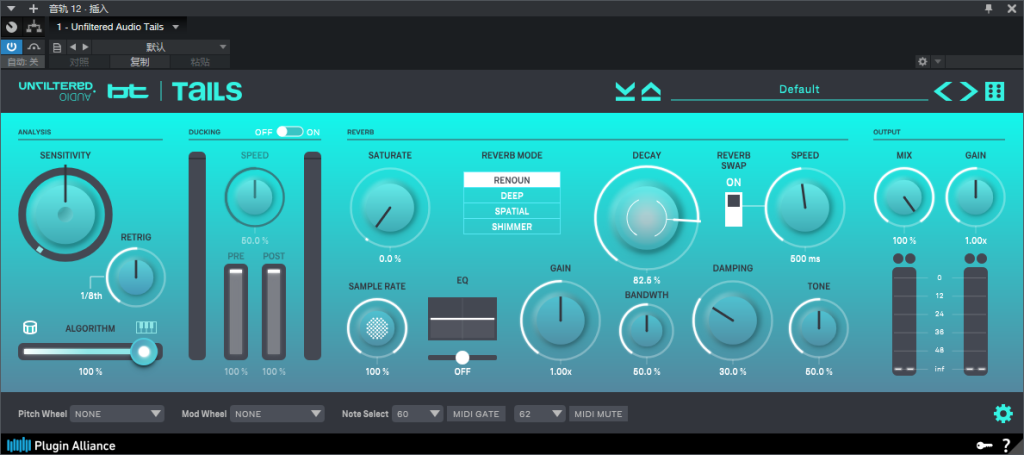Click the host gear settings icon
Viewport: 1024px width, 455px height.
[922, 61]
